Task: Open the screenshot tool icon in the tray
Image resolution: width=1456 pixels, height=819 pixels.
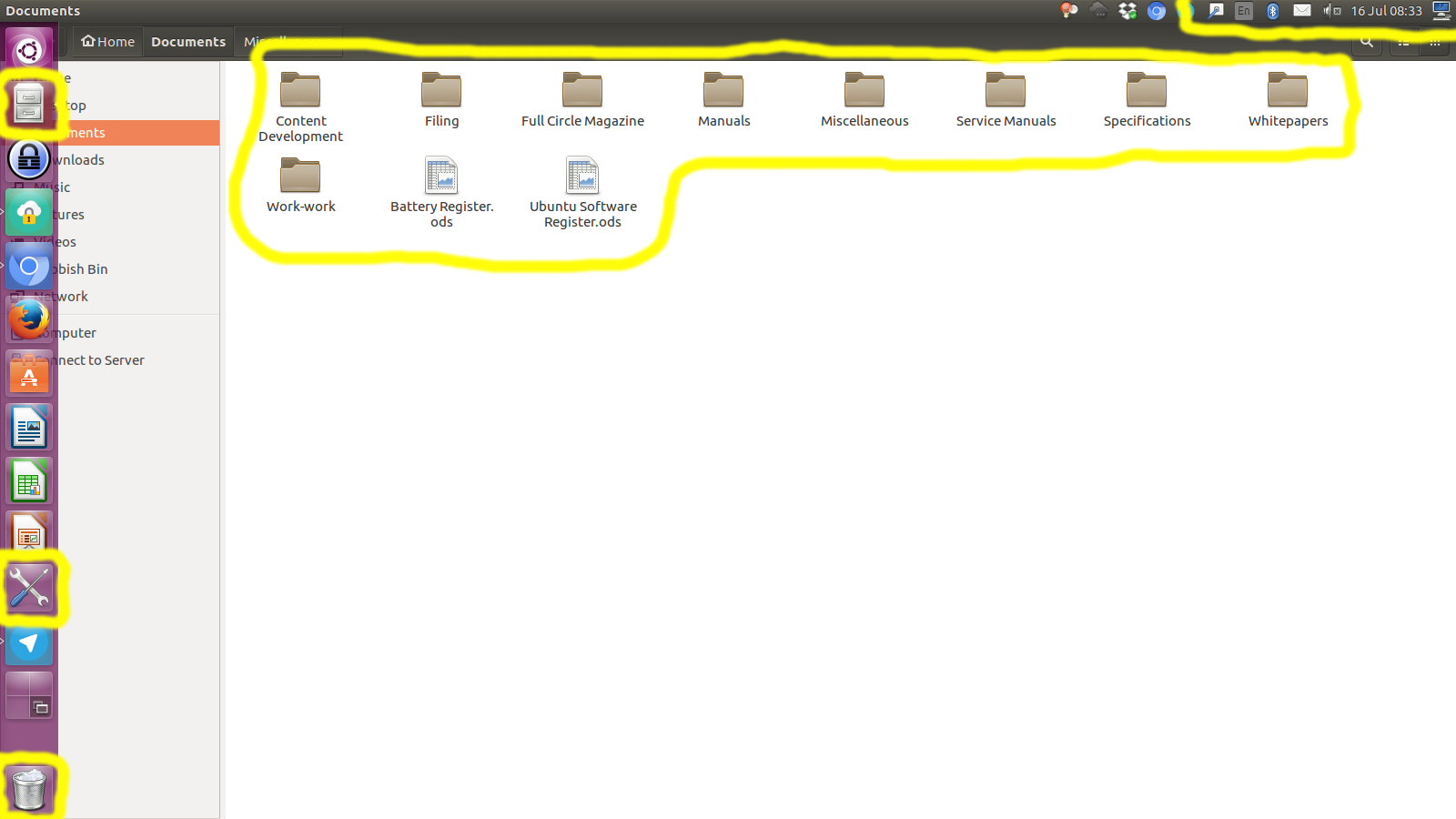Action: pyautogui.click(x=1216, y=11)
